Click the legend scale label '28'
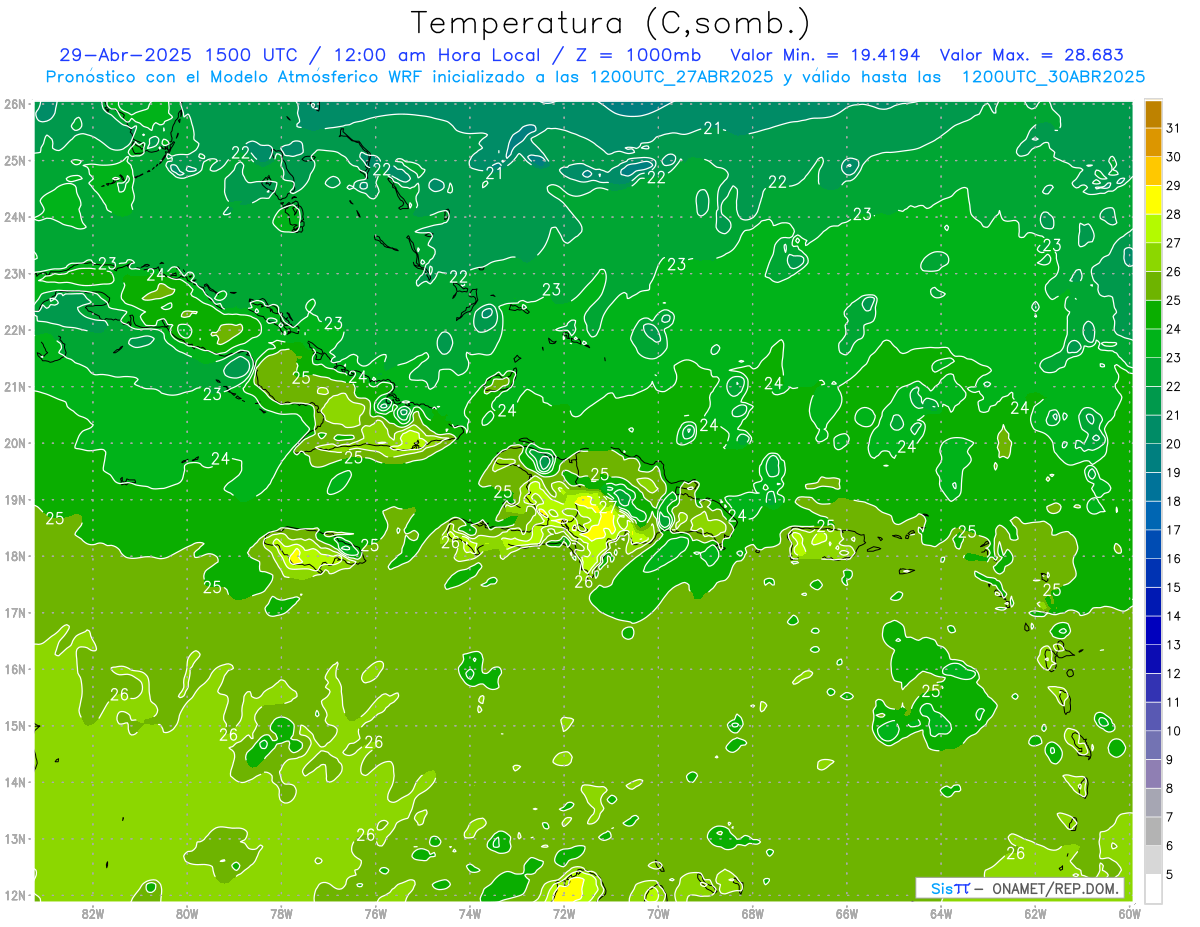The image size is (1200, 927). (x=1174, y=214)
